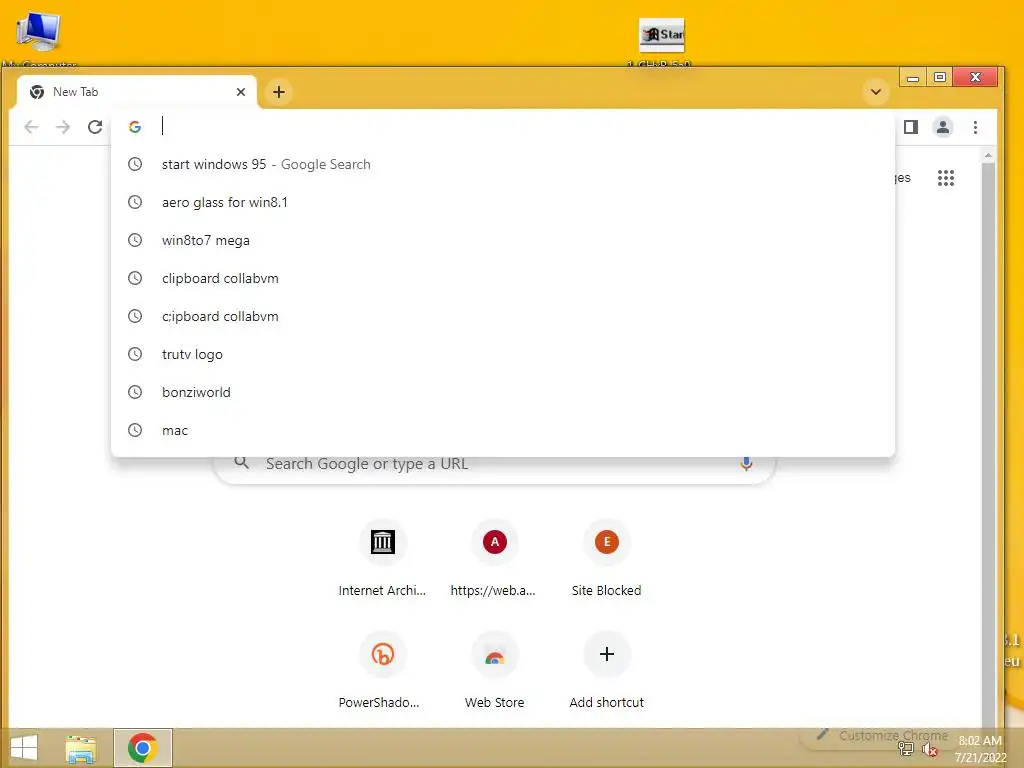This screenshot has height=768, width=1024.
Task: Minimize the Chrome window
Action: [x=913, y=78]
